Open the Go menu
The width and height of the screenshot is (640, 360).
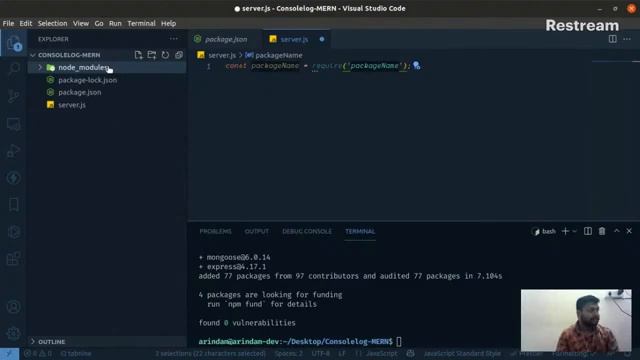(99, 23)
